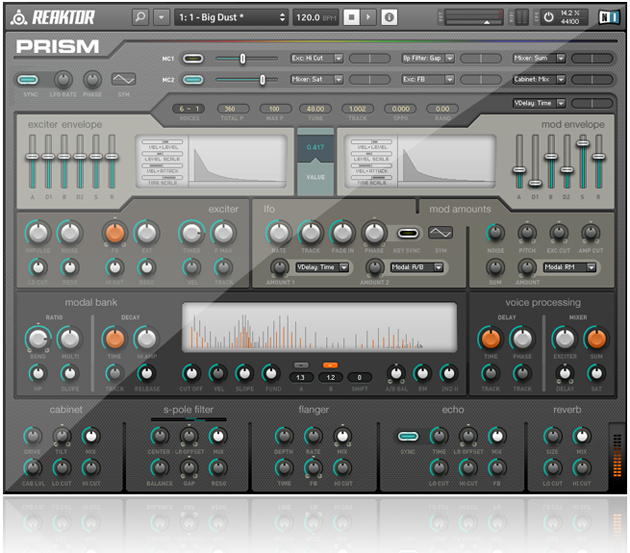This screenshot has width=630, height=553.
Task: Toggle the orange modal bank B button
Action: pyautogui.click(x=330, y=365)
